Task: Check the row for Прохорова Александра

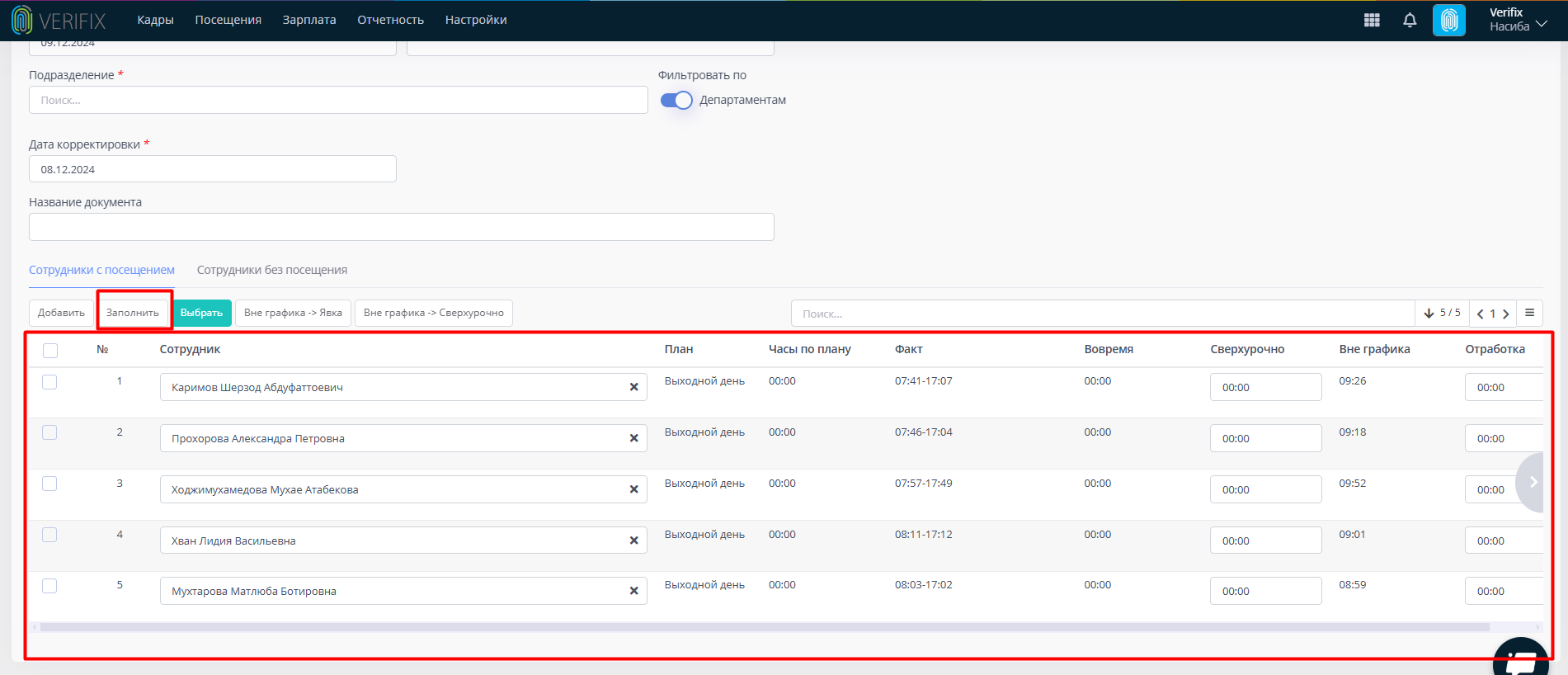Action: tap(49, 432)
